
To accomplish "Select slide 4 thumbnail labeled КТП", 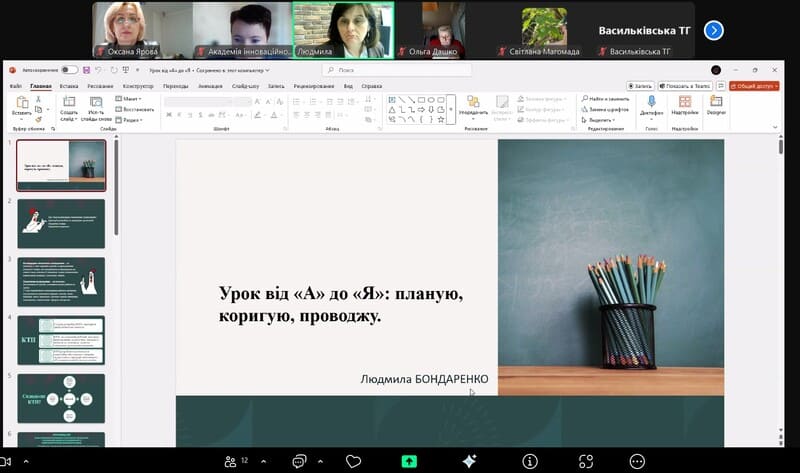I will tap(61, 340).
